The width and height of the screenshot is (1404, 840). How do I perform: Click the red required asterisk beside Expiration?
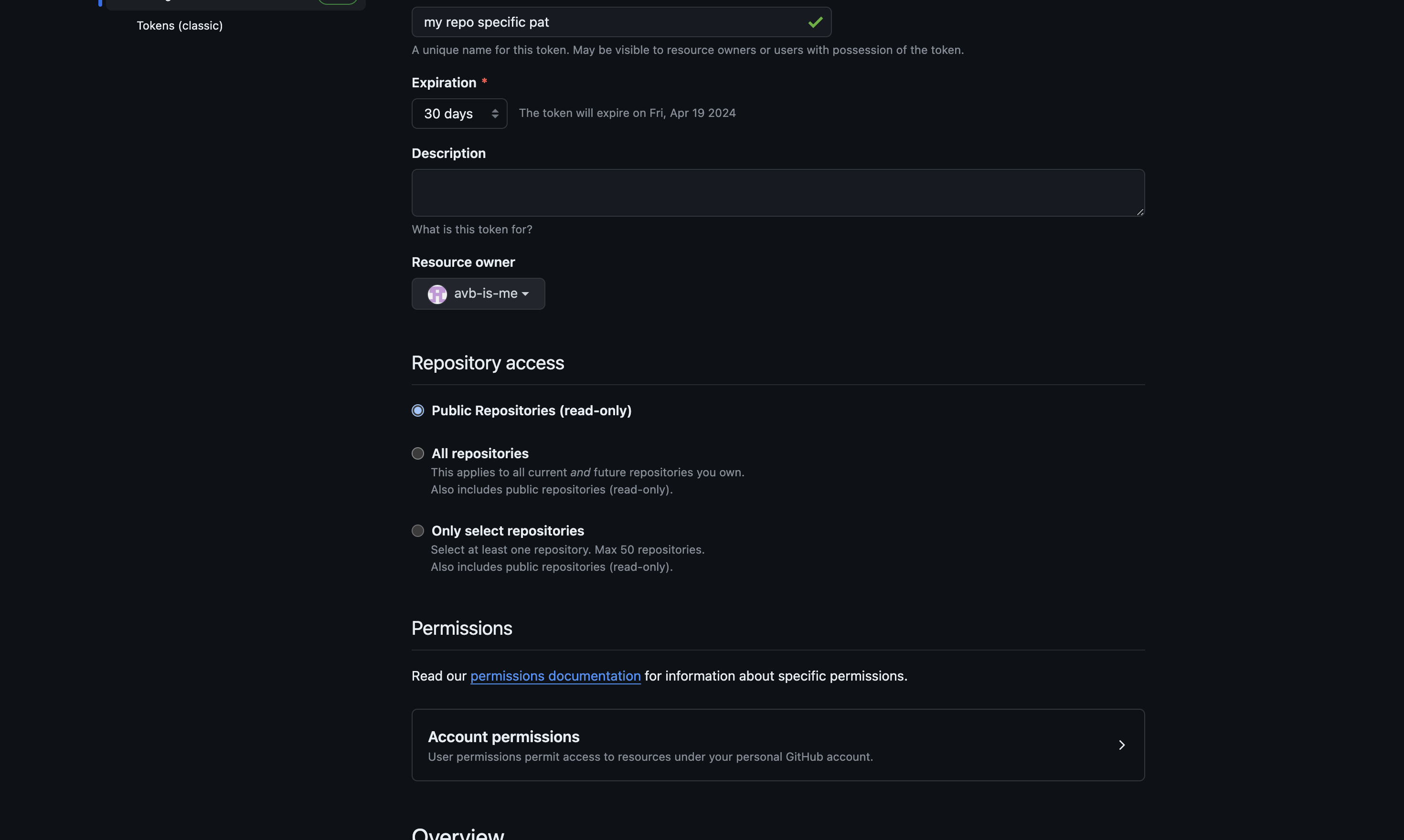click(484, 82)
